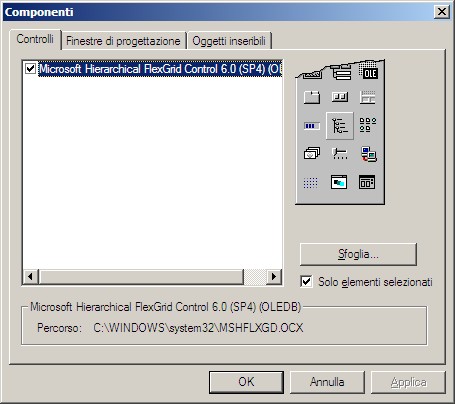The width and height of the screenshot is (455, 404).
Task: Click the networked computers icon
Action: [x=369, y=154]
